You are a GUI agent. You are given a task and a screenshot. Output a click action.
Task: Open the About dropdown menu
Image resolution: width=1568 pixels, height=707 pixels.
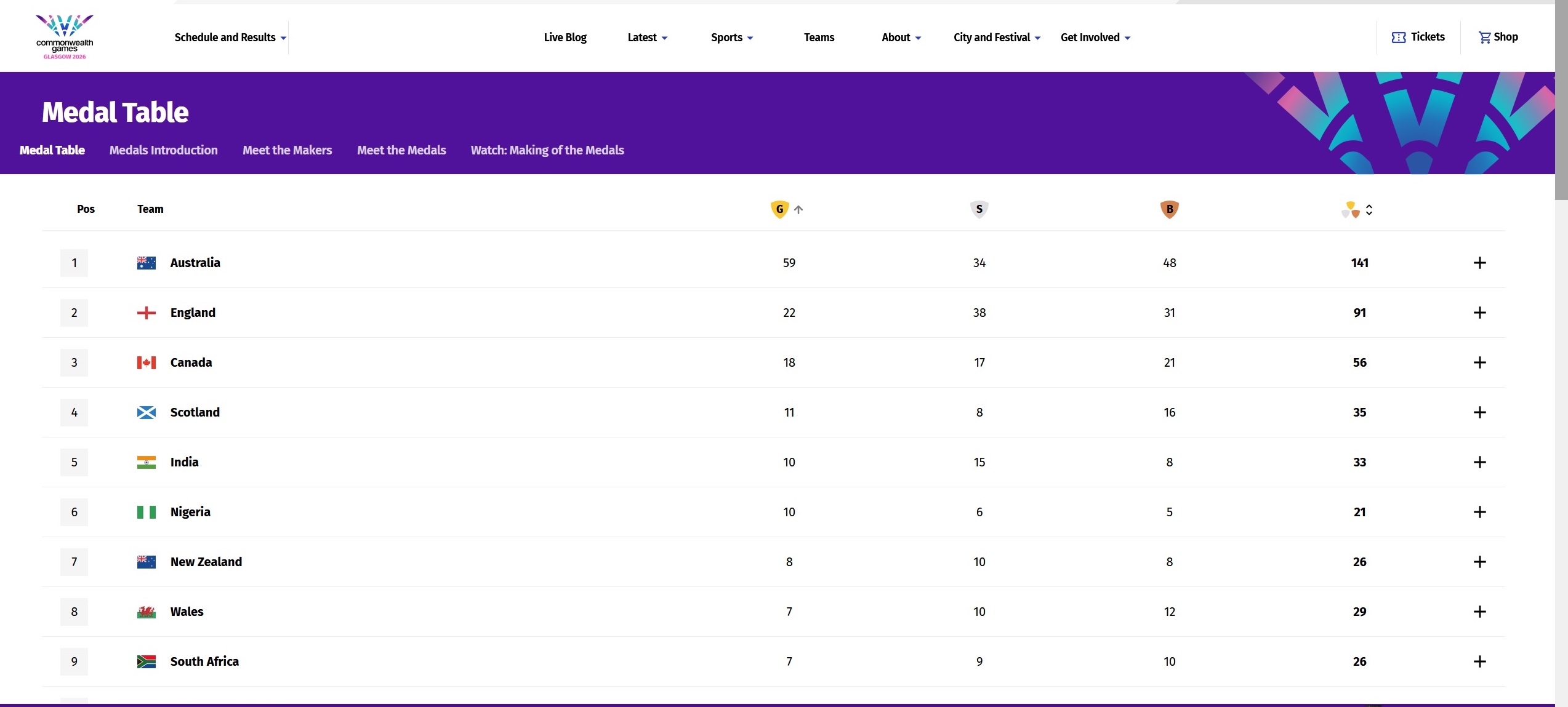[x=901, y=38]
